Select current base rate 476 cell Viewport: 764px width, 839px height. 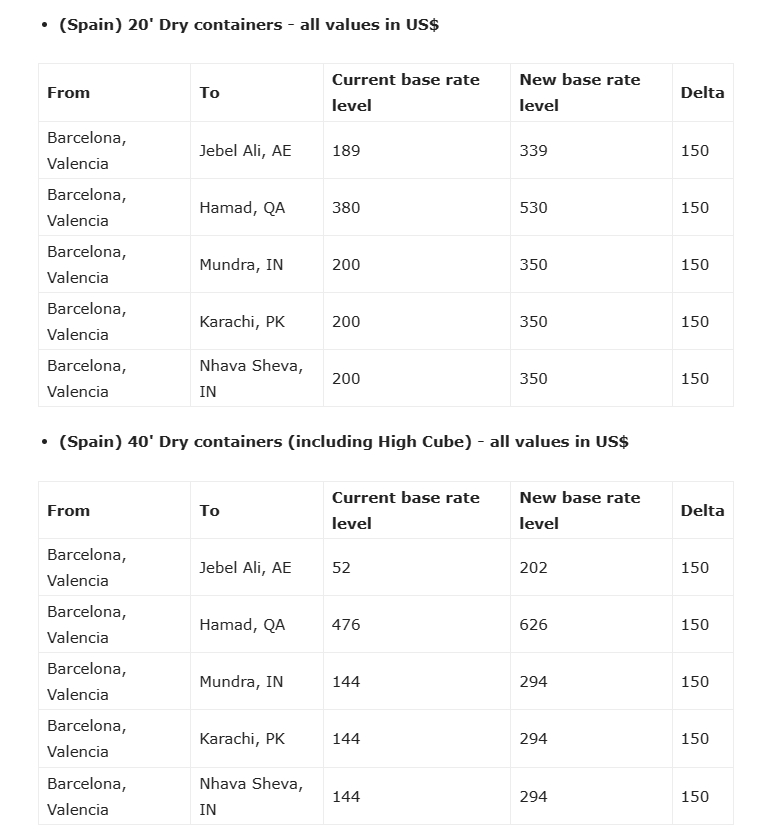pyautogui.click(x=346, y=625)
